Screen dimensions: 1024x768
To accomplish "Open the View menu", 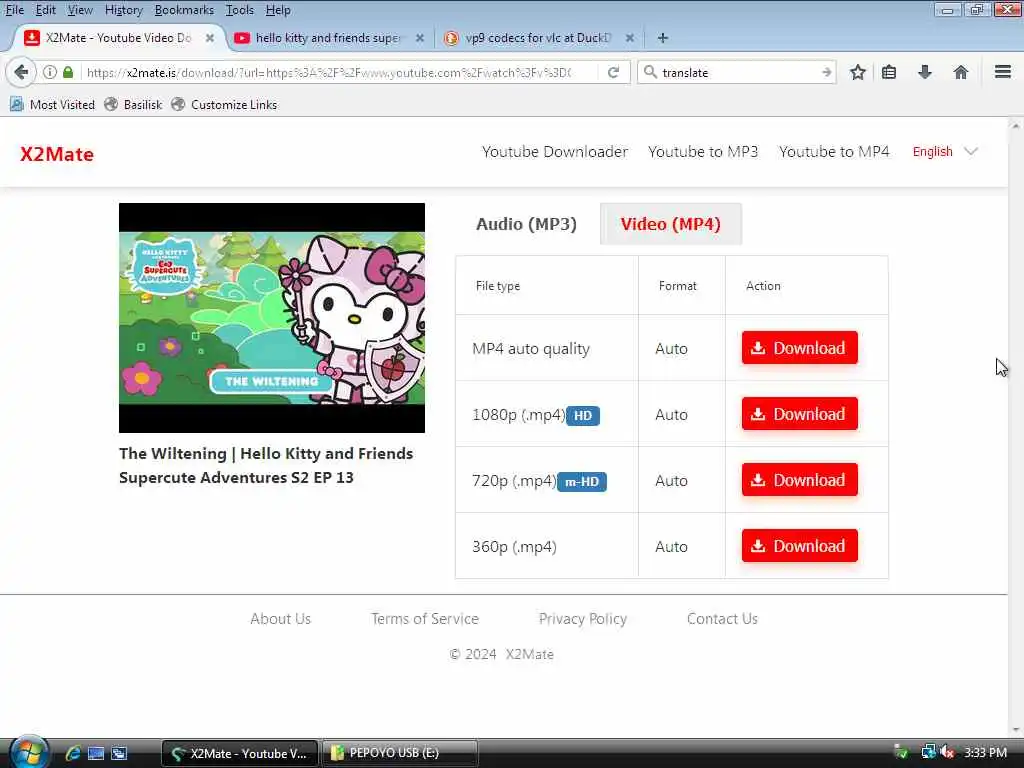I will pyautogui.click(x=80, y=10).
